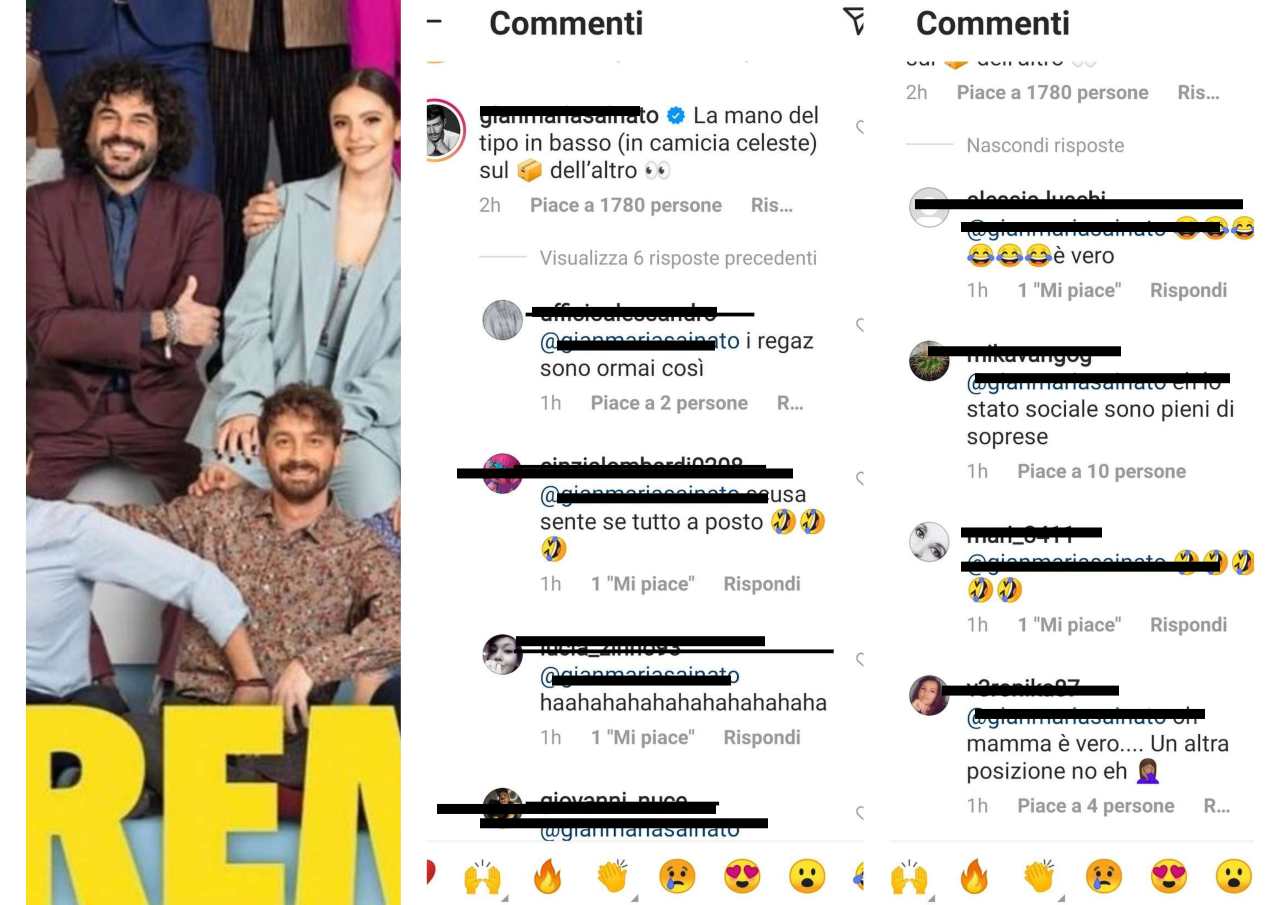
Task: Expand 'Visualizza 6 risposte precedenti'
Action: (678, 258)
